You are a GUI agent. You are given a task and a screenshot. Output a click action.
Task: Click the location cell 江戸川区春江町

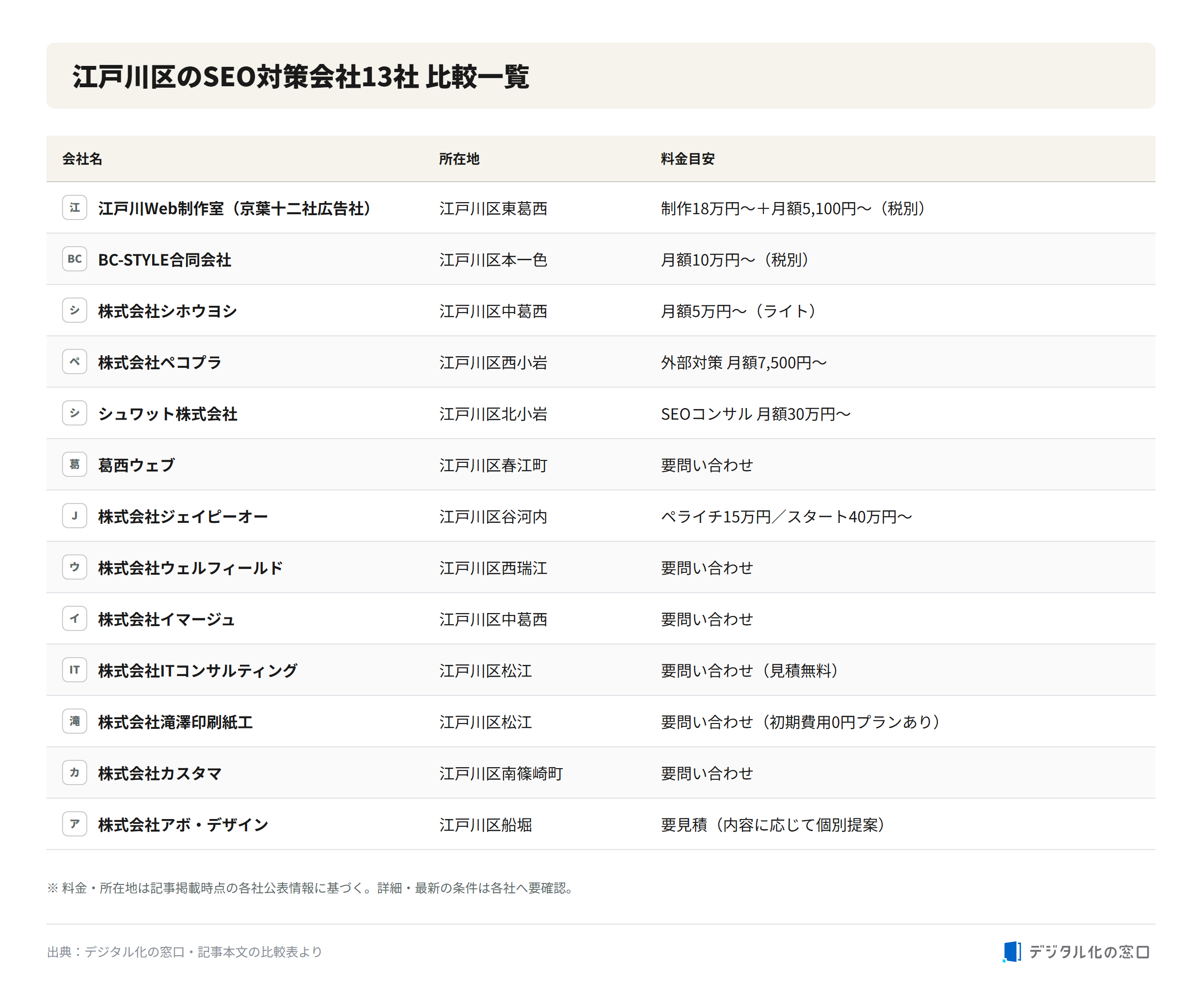point(493,465)
